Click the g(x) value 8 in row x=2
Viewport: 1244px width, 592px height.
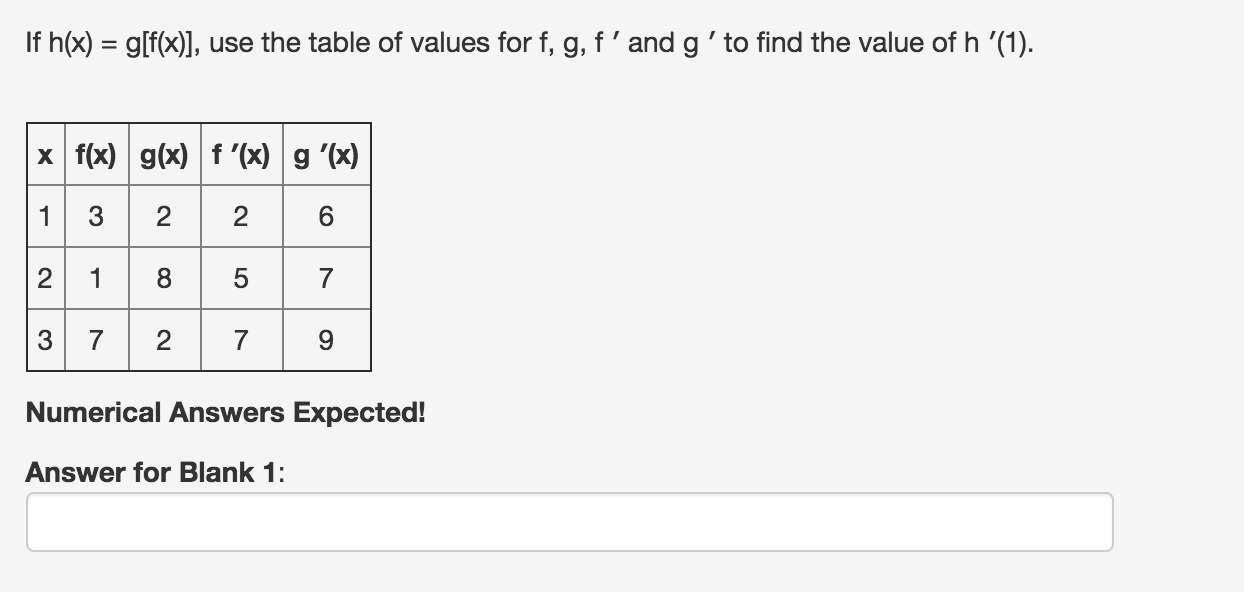[x=164, y=279]
